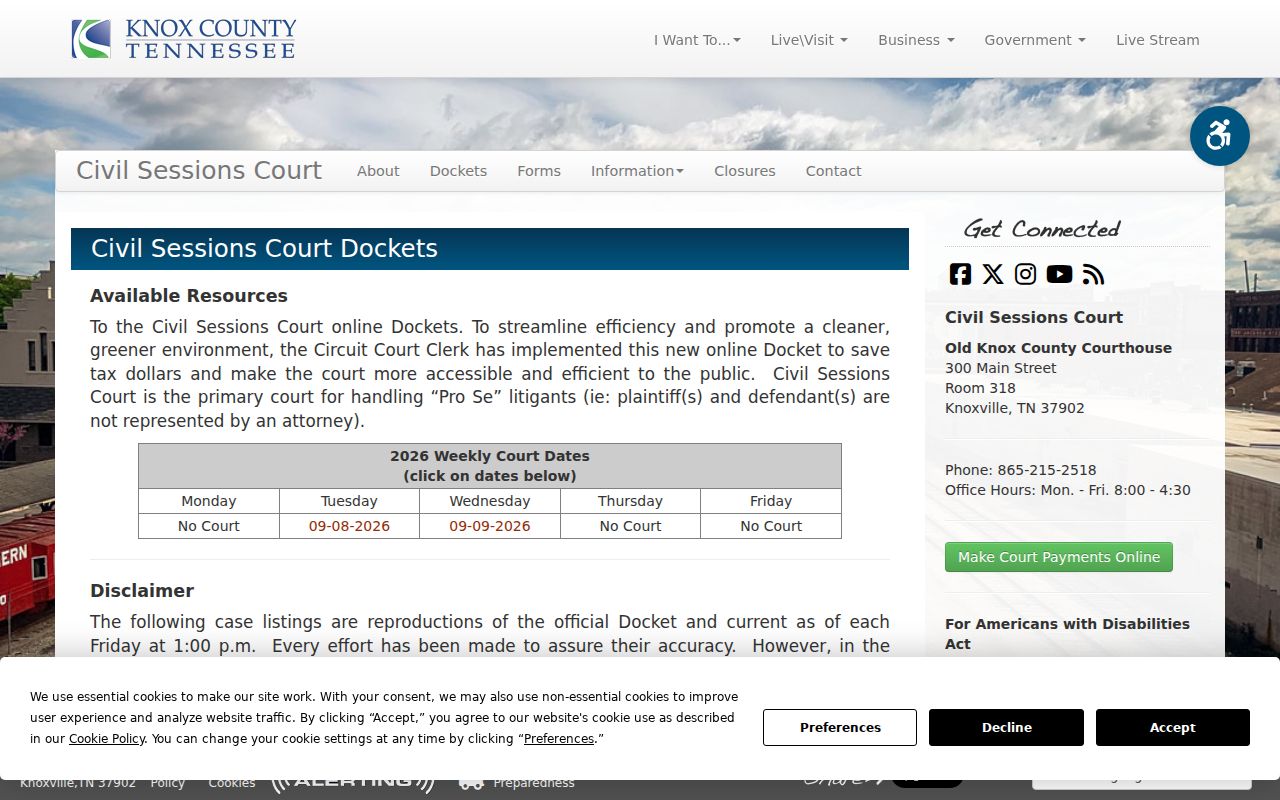Open the Facebook social icon
This screenshot has height=800, width=1280.
[960, 274]
